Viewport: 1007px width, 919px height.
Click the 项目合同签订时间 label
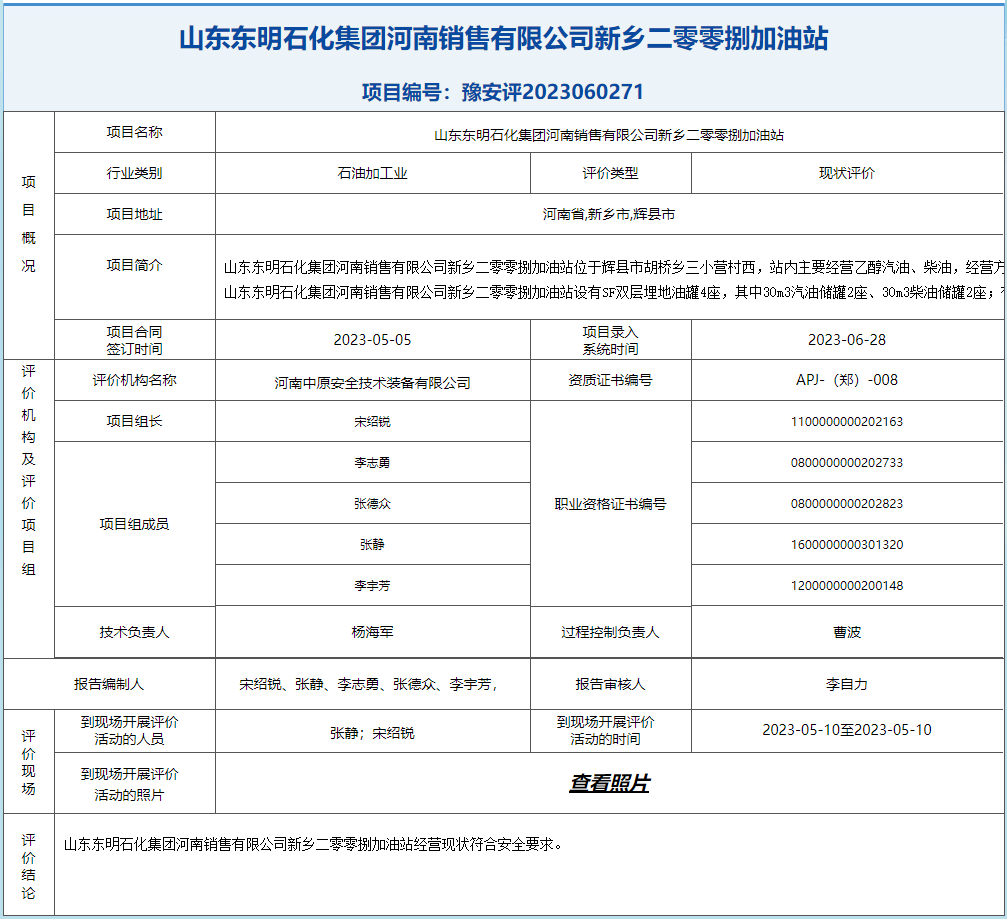coord(134,340)
